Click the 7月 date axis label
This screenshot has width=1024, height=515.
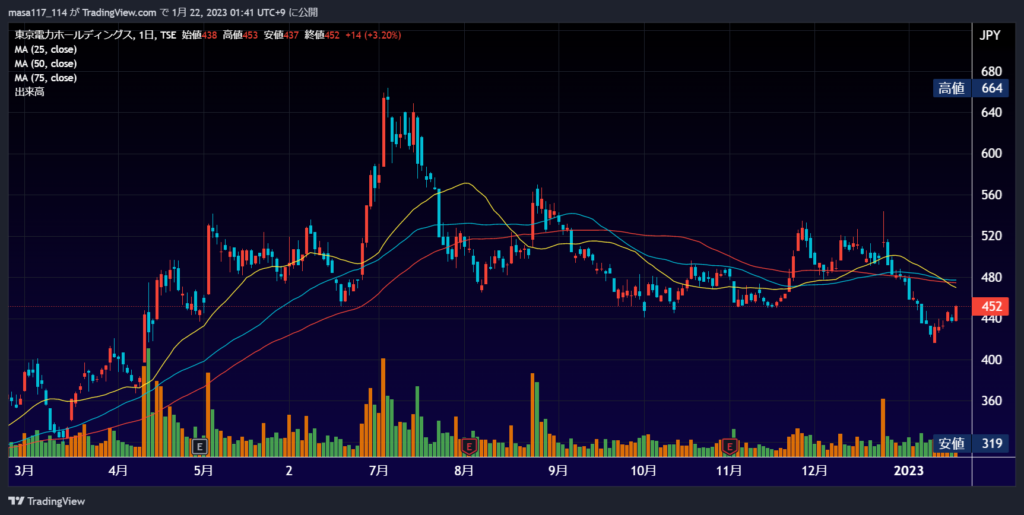coord(379,471)
